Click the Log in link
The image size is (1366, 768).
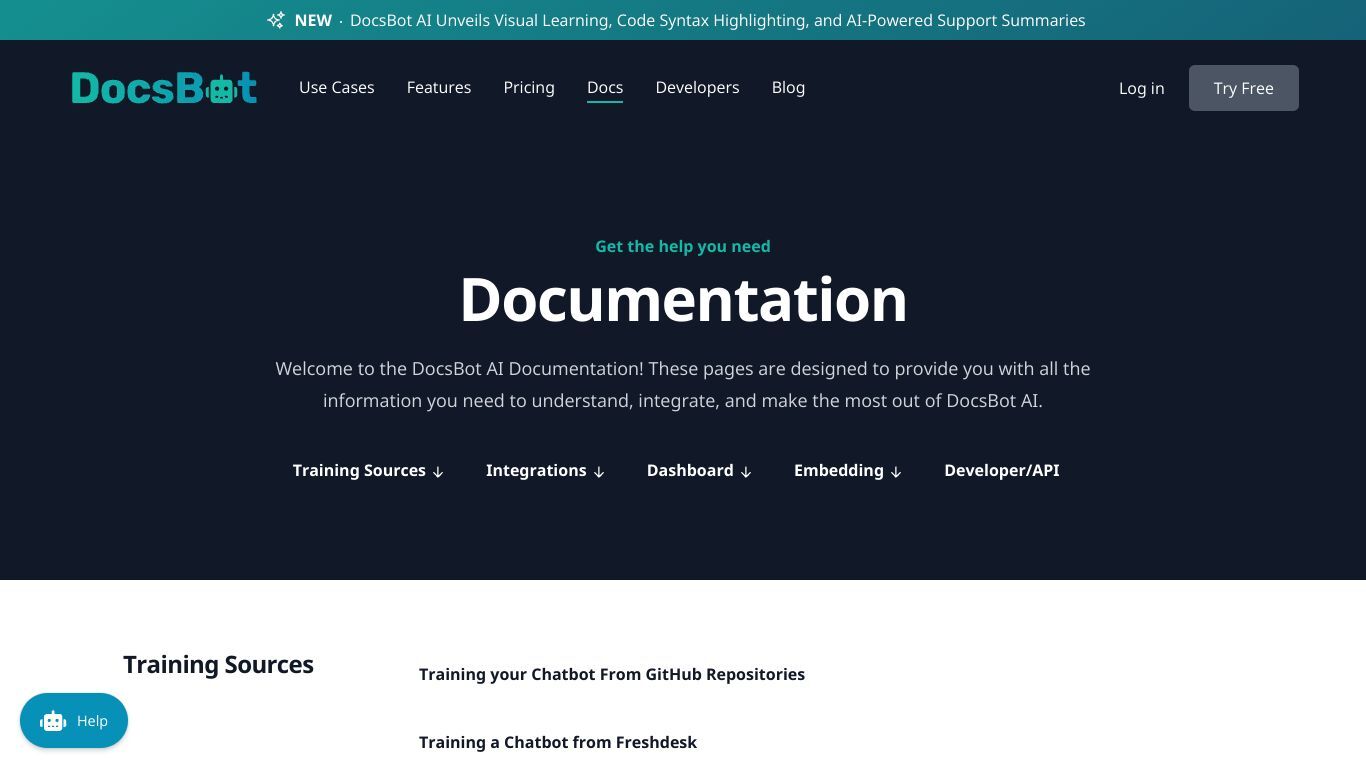1141,88
